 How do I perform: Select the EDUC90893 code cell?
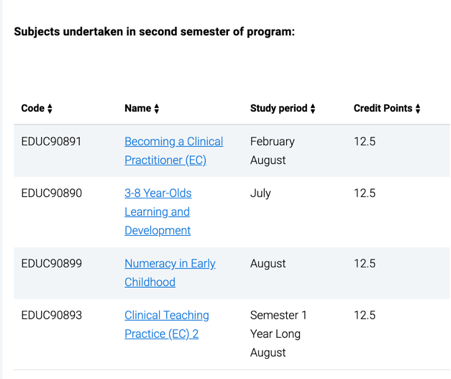pyautogui.click(x=51, y=315)
